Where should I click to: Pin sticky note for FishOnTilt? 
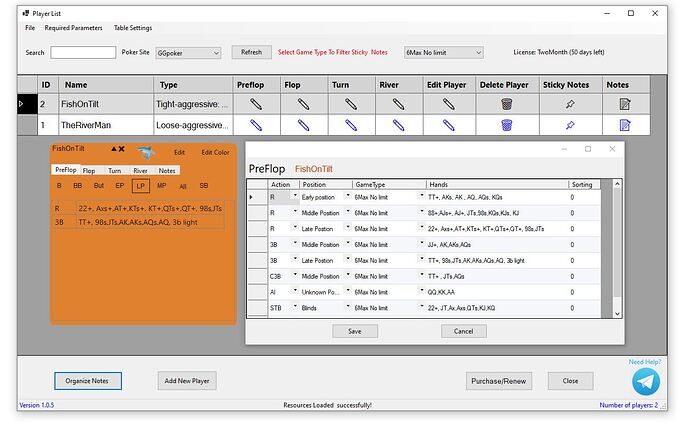click(x=570, y=104)
